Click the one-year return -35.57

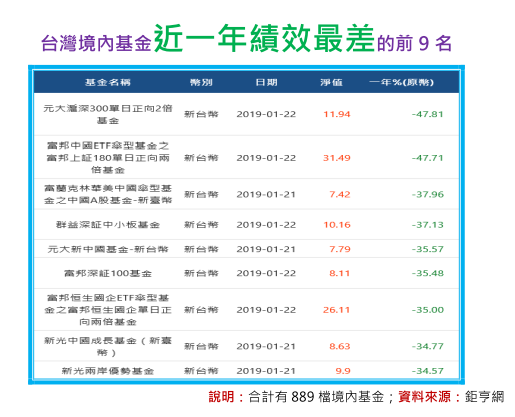pyautogui.click(x=427, y=249)
